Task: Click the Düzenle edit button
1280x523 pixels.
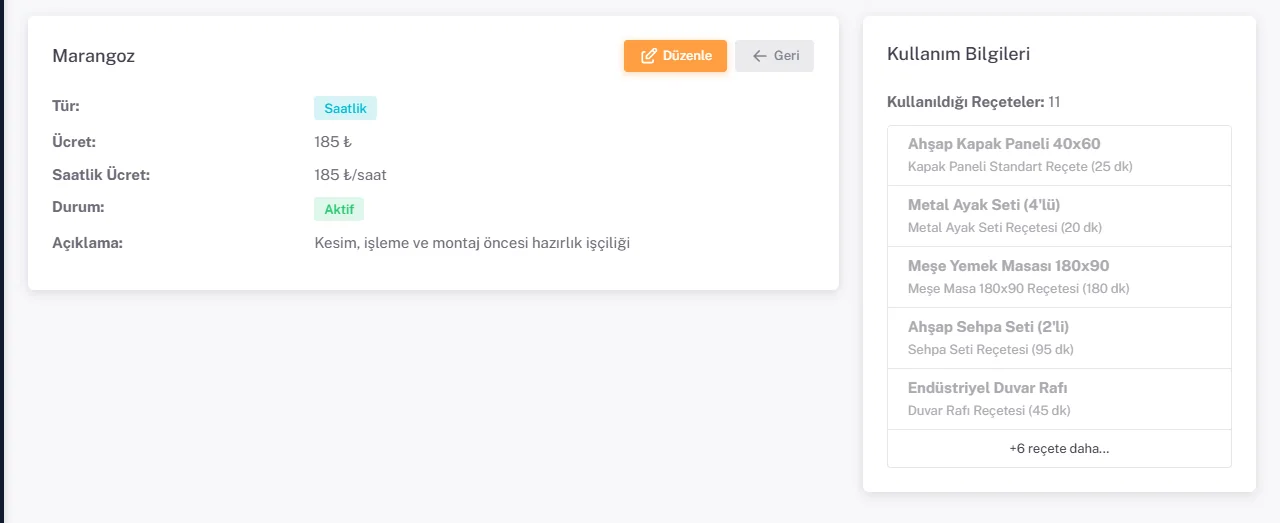Action: (675, 56)
